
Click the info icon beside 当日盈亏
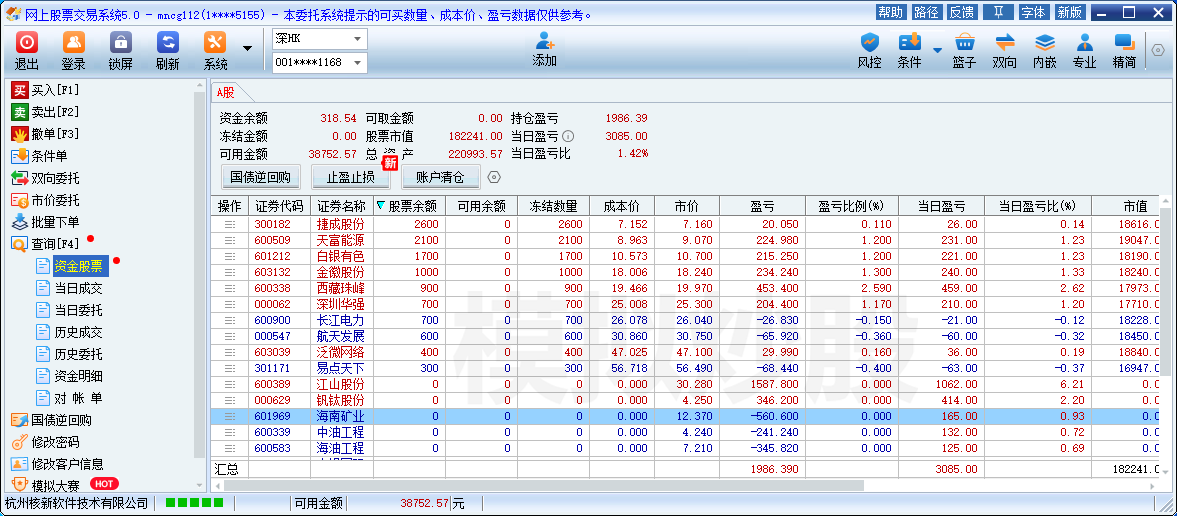568,136
